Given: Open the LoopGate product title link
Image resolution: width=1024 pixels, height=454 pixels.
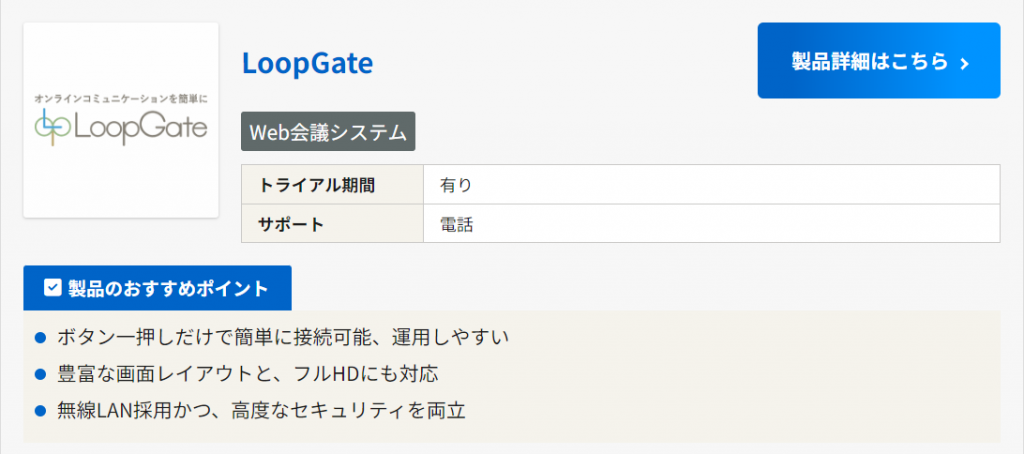Looking at the screenshot, I should [307, 64].
